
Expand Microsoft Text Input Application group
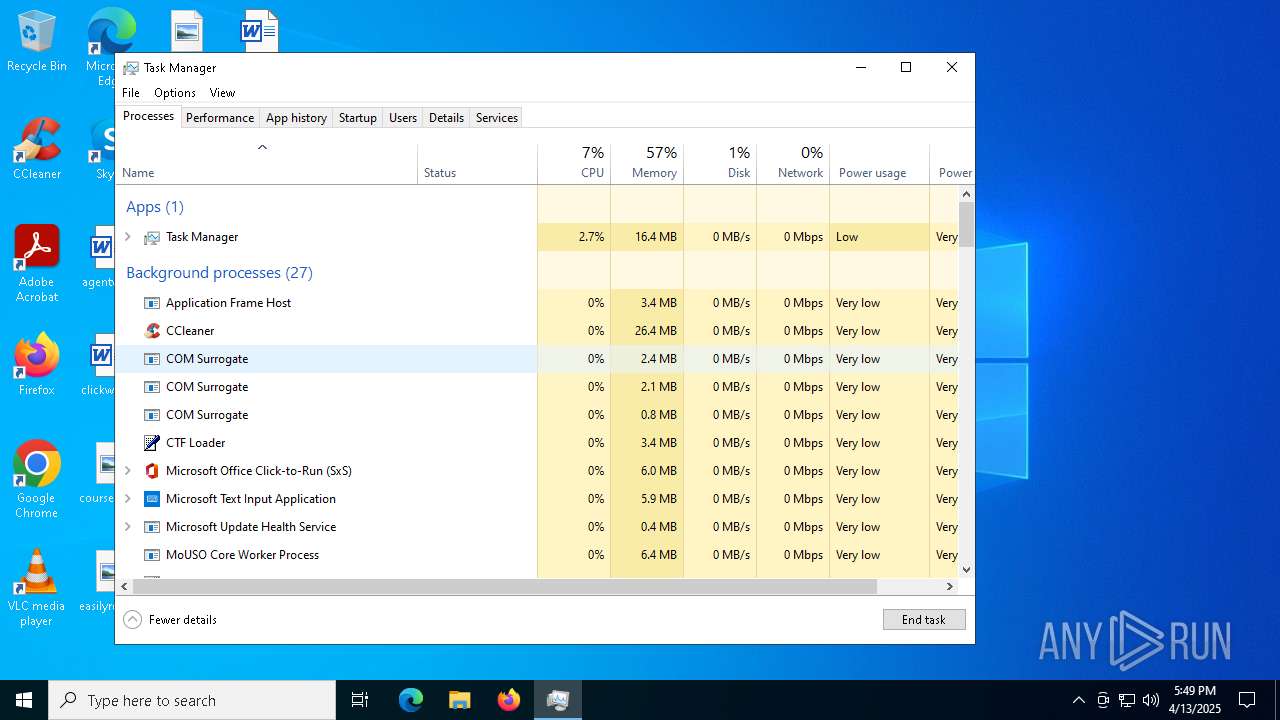pos(128,499)
